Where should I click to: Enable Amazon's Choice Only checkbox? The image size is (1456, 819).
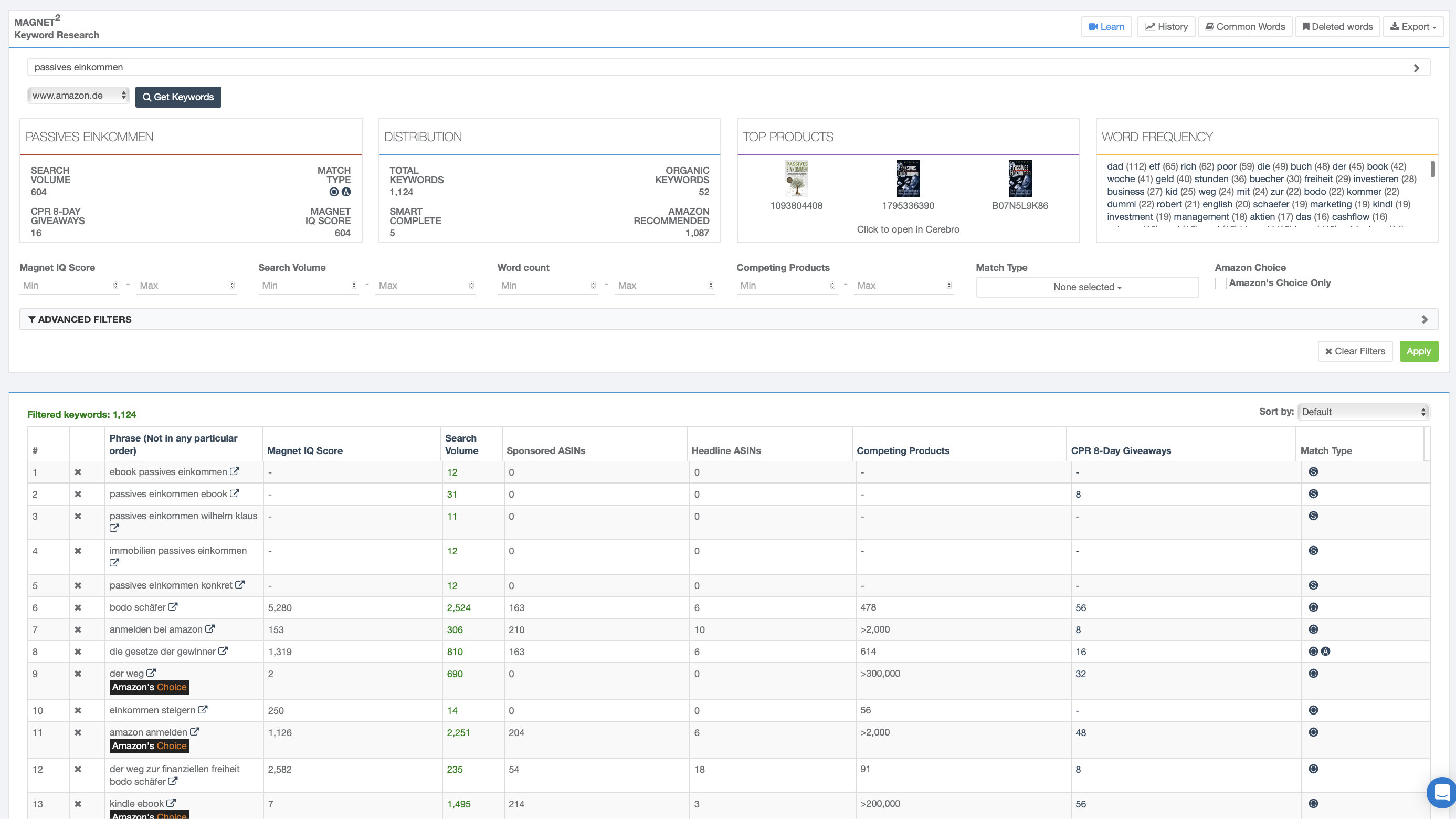click(x=1220, y=283)
